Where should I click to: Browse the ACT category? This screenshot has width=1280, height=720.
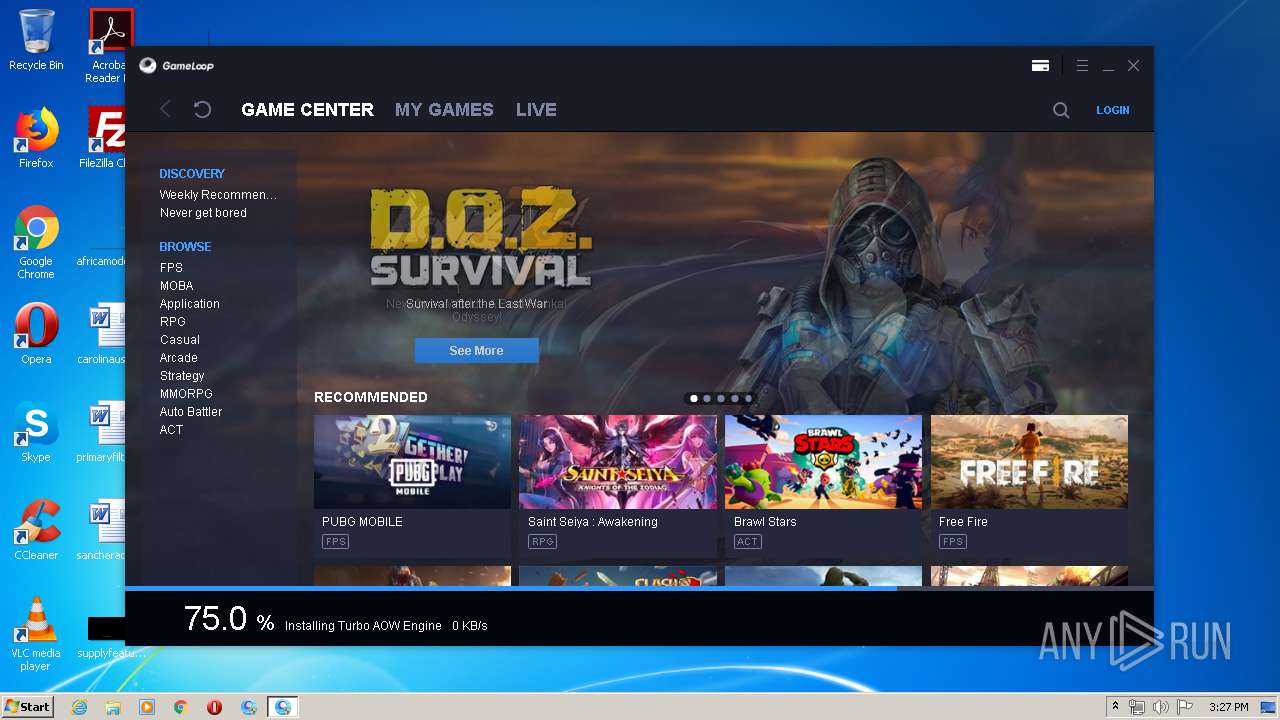171,430
